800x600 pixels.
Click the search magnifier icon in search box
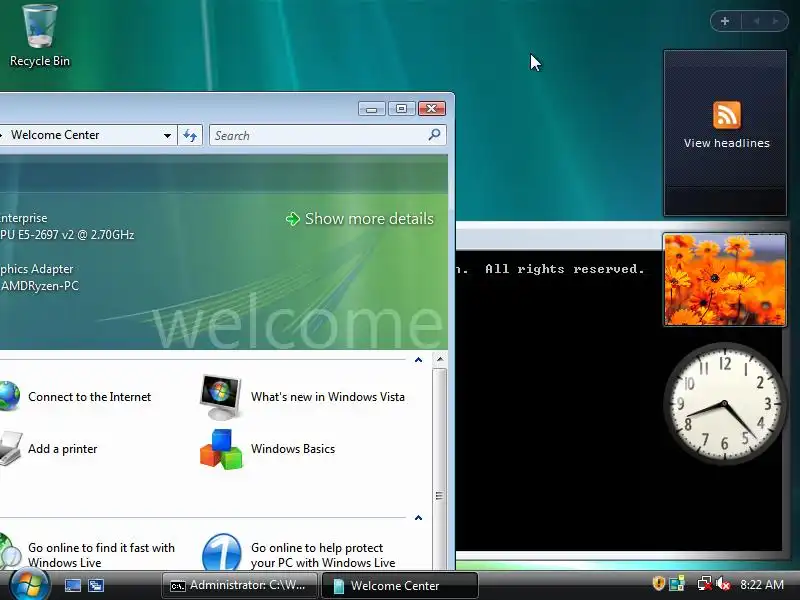[434, 135]
